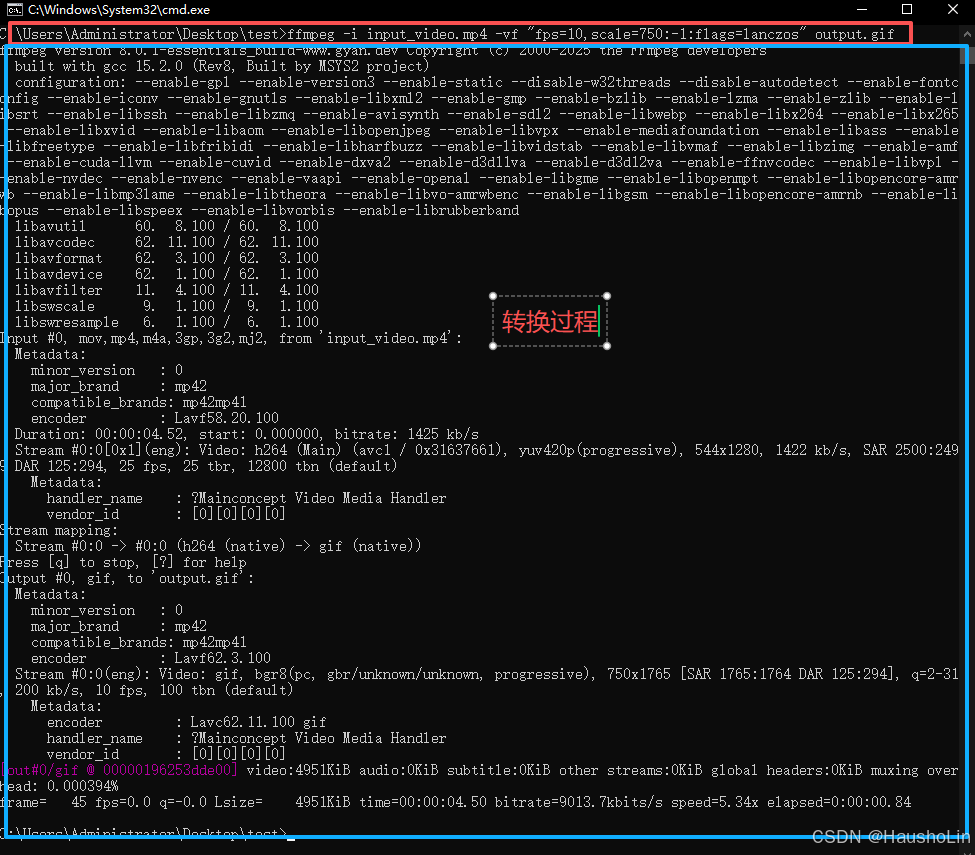Click 'ffmpeg -i input_video.mp4' in the command line
975x855 pixels.
point(387,34)
